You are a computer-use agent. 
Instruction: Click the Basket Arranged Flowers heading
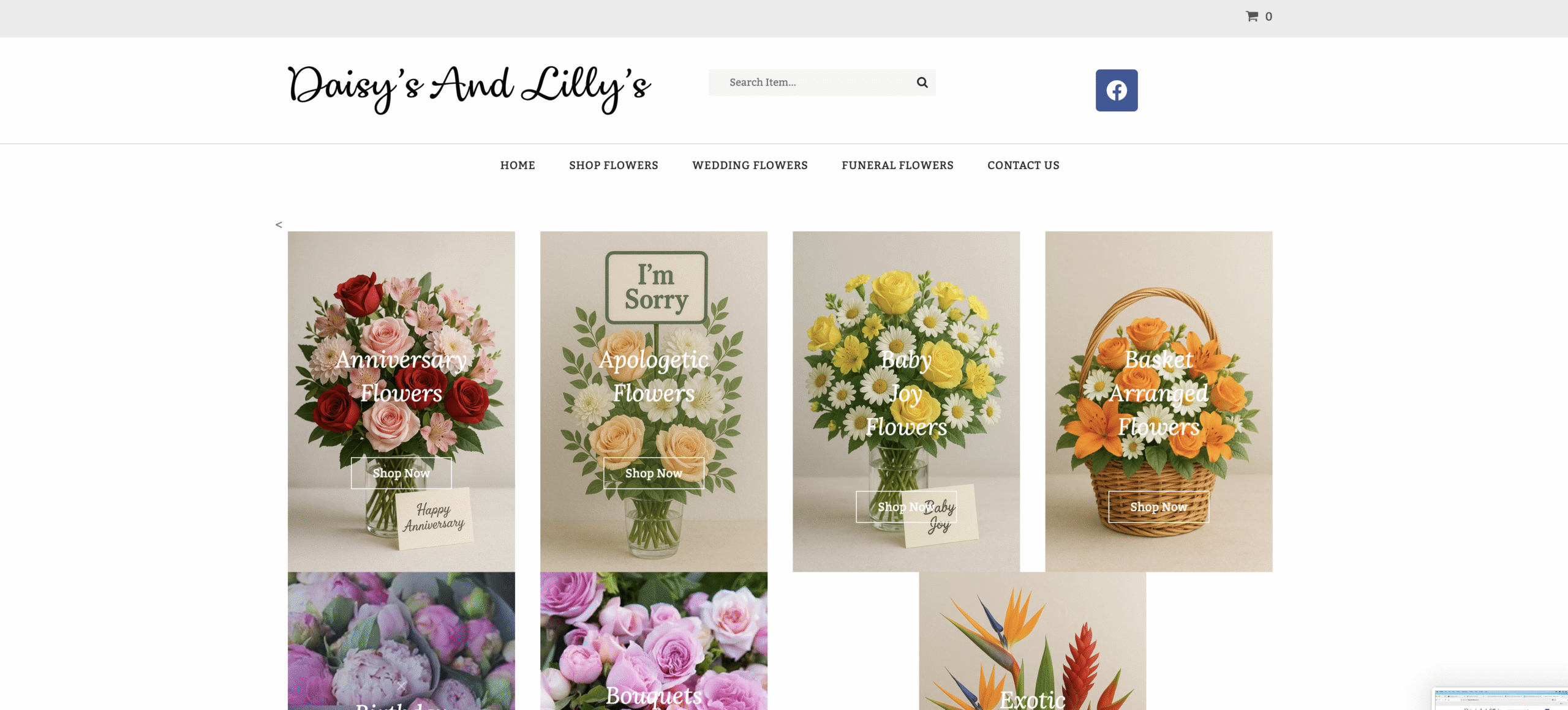(1158, 393)
